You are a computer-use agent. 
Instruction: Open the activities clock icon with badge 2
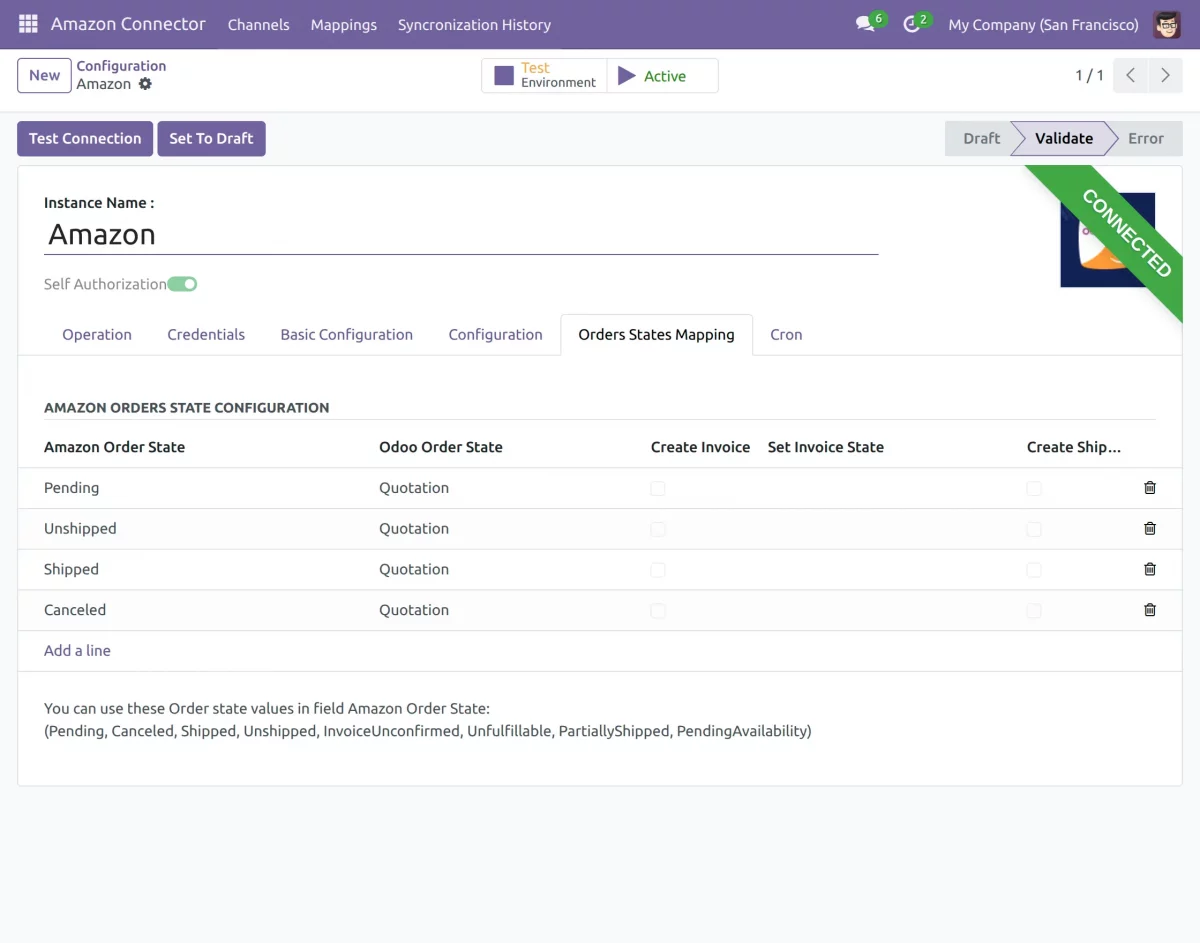point(911,24)
